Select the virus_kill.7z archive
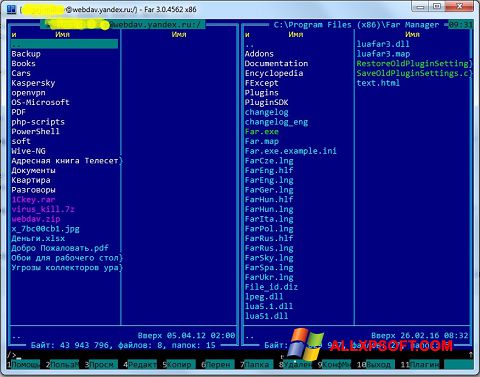The height and width of the screenshot is (377, 480). [43, 209]
